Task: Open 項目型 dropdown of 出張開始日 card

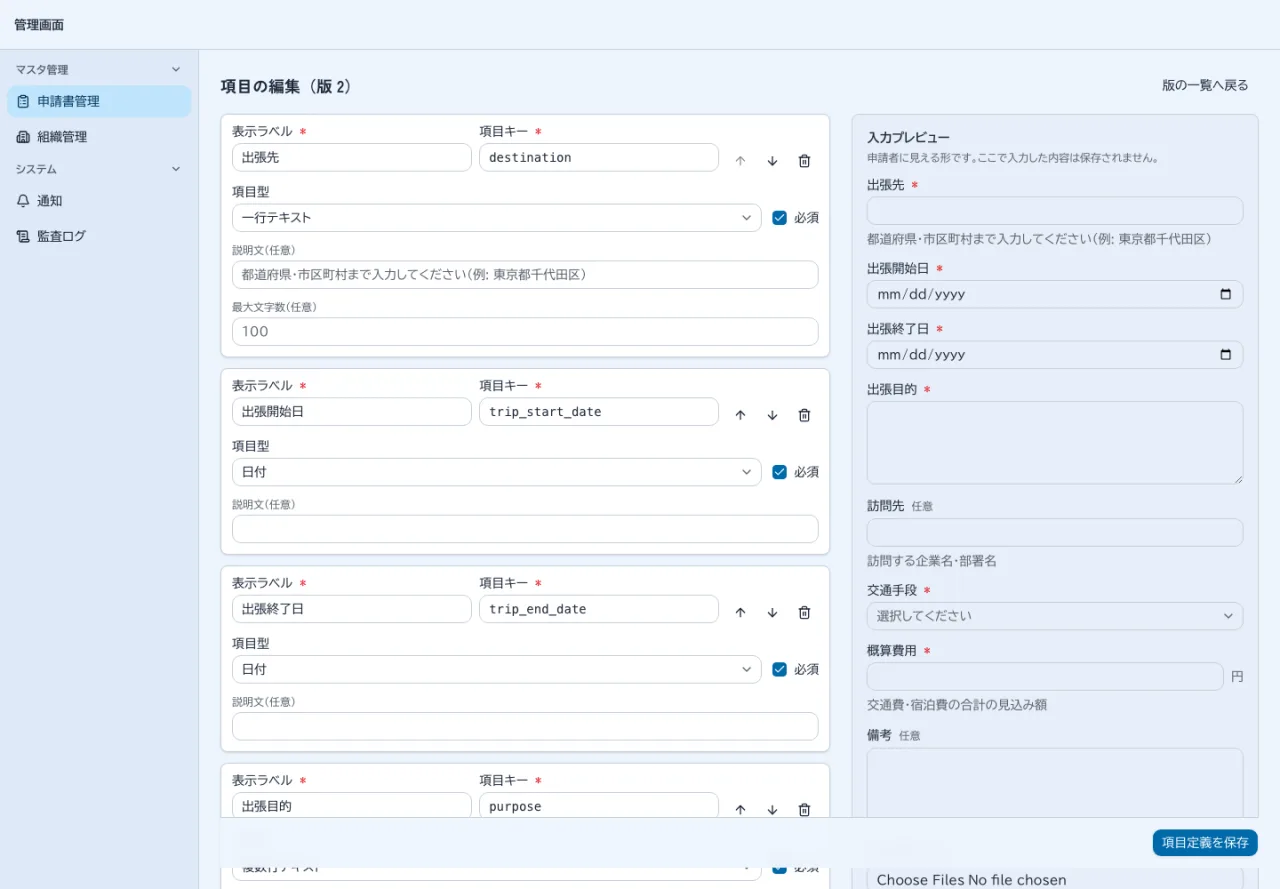Action: coord(497,472)
